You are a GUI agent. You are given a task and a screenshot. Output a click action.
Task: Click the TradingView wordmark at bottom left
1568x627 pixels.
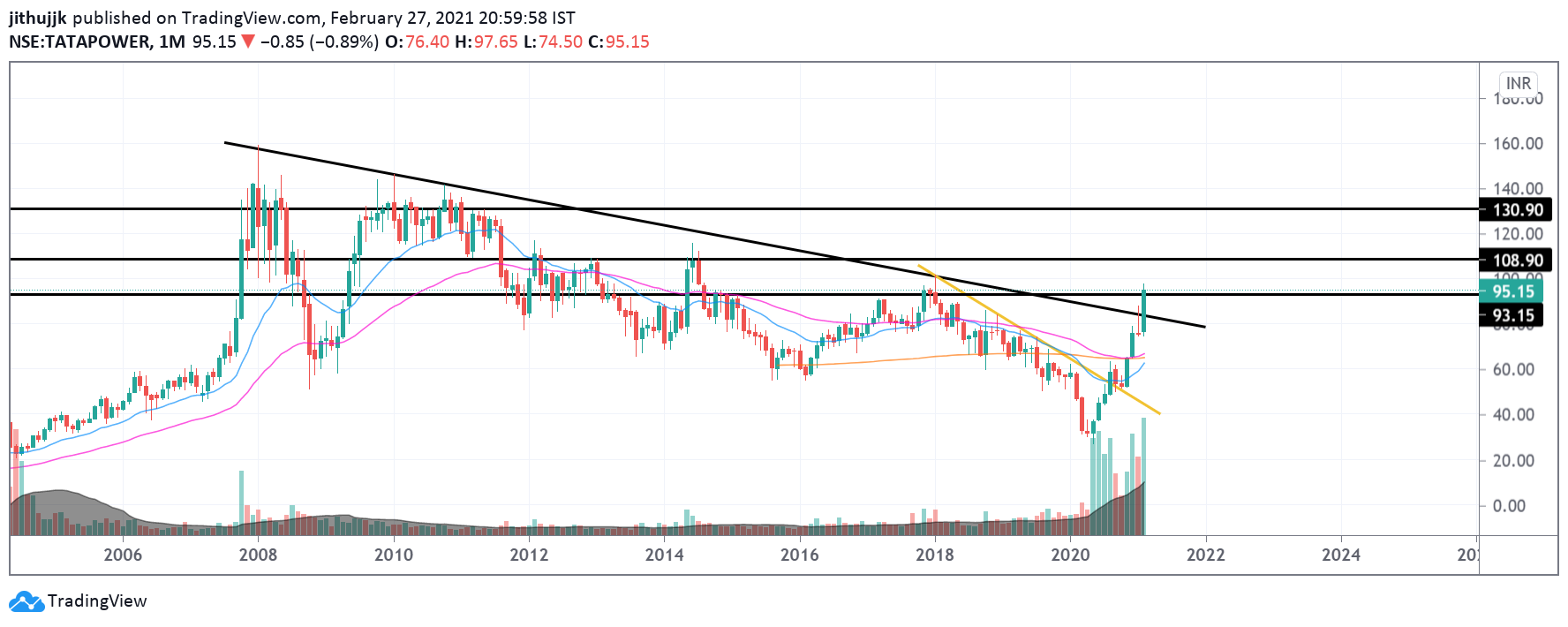97,601
